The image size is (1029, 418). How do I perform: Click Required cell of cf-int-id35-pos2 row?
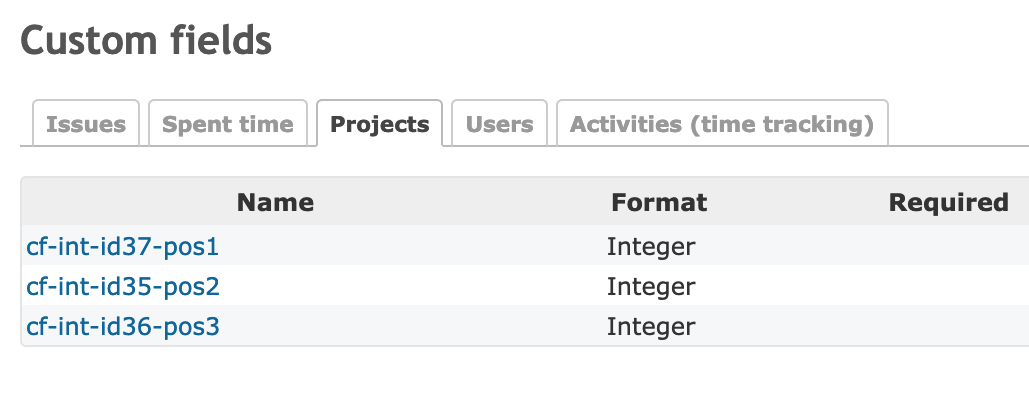(x=948, y=287)
